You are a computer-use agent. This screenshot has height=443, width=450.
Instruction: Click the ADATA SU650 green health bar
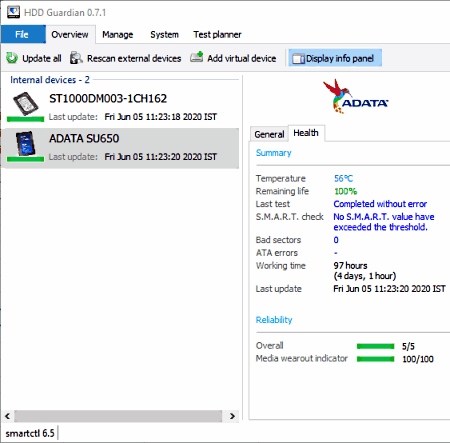pyautogui.click(x=25, y=159)
